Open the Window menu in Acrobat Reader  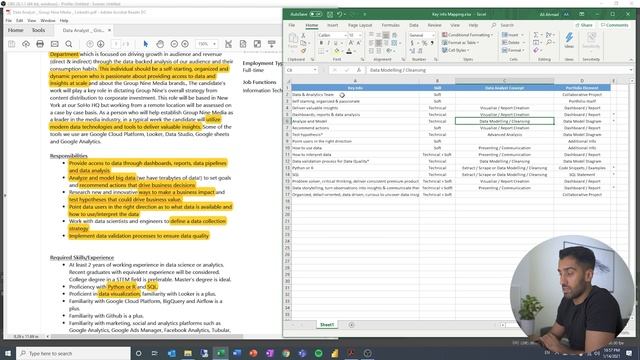pos(48,20)
